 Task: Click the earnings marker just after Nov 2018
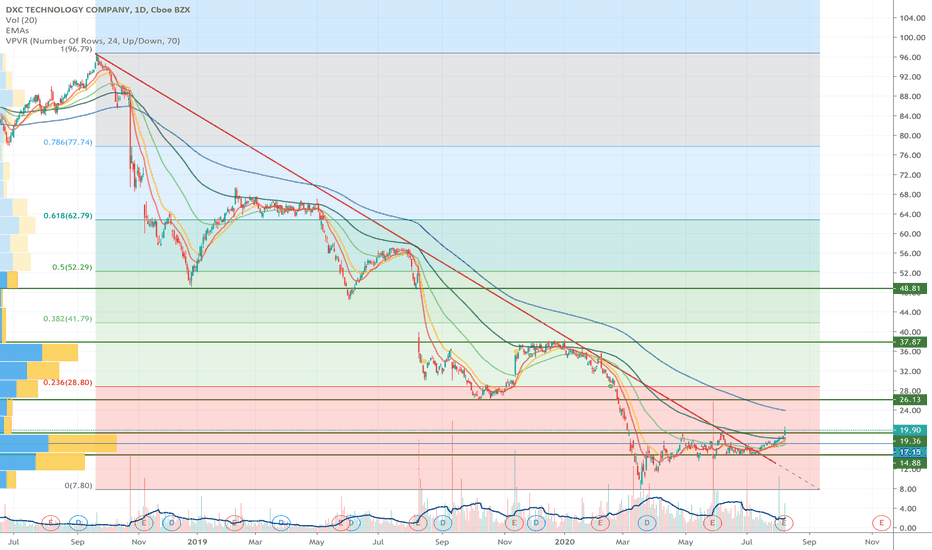[144, 523]
